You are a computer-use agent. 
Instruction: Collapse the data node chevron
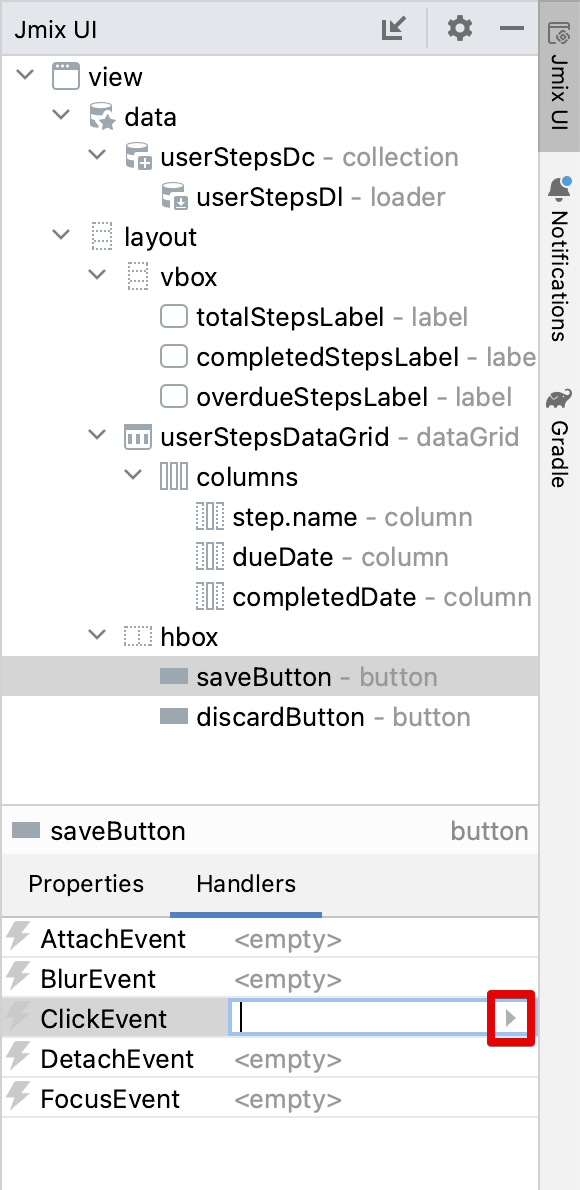point(62,116)
